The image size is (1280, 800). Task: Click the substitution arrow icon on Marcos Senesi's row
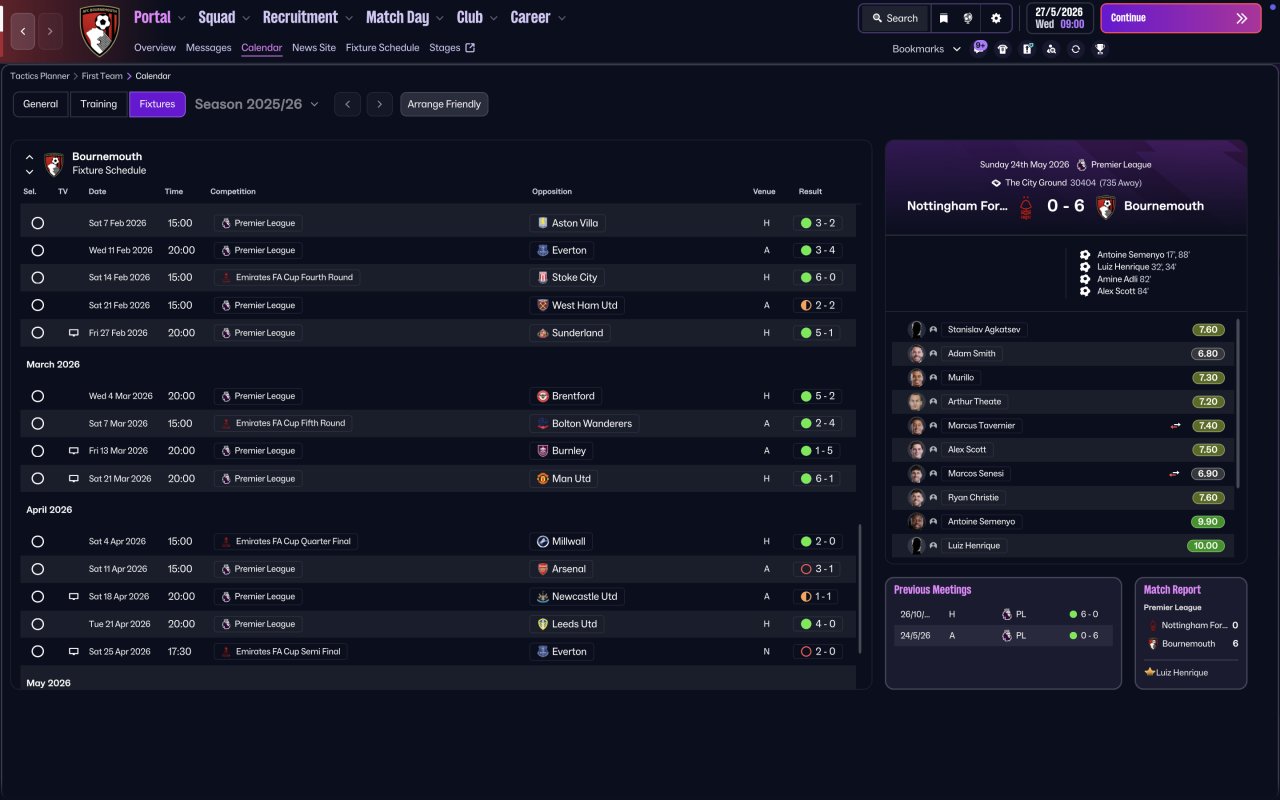pos(1176,474)
